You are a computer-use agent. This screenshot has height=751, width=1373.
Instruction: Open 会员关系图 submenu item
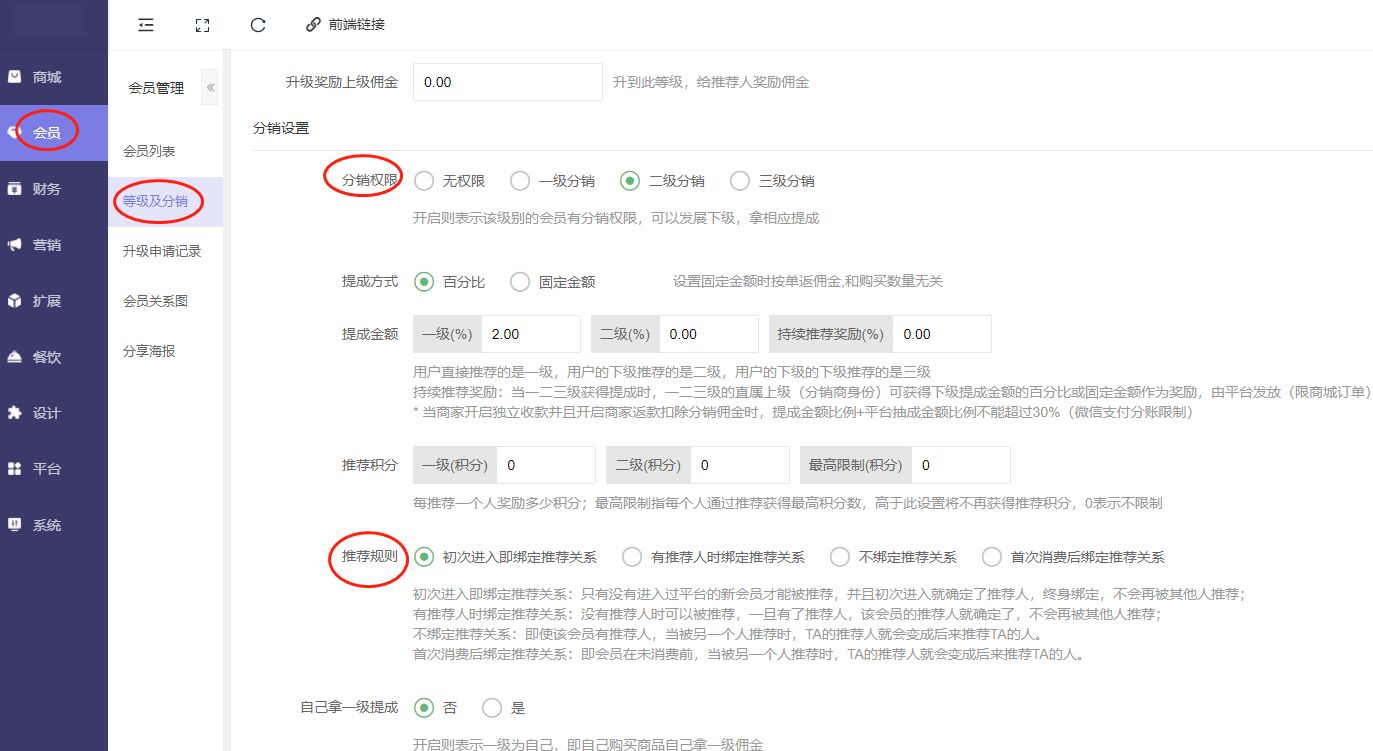pos(155,301)
